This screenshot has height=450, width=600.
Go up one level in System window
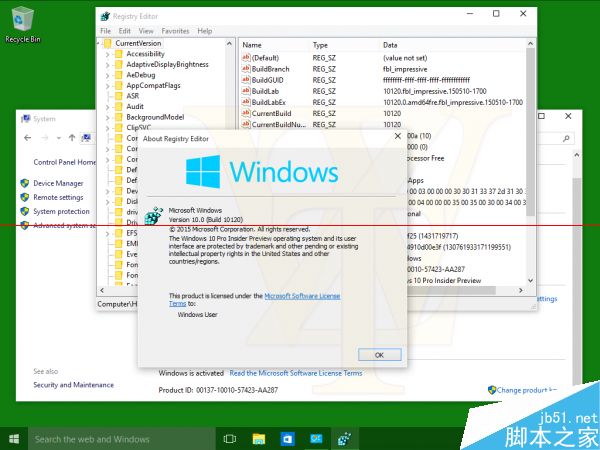coord(72,138)
